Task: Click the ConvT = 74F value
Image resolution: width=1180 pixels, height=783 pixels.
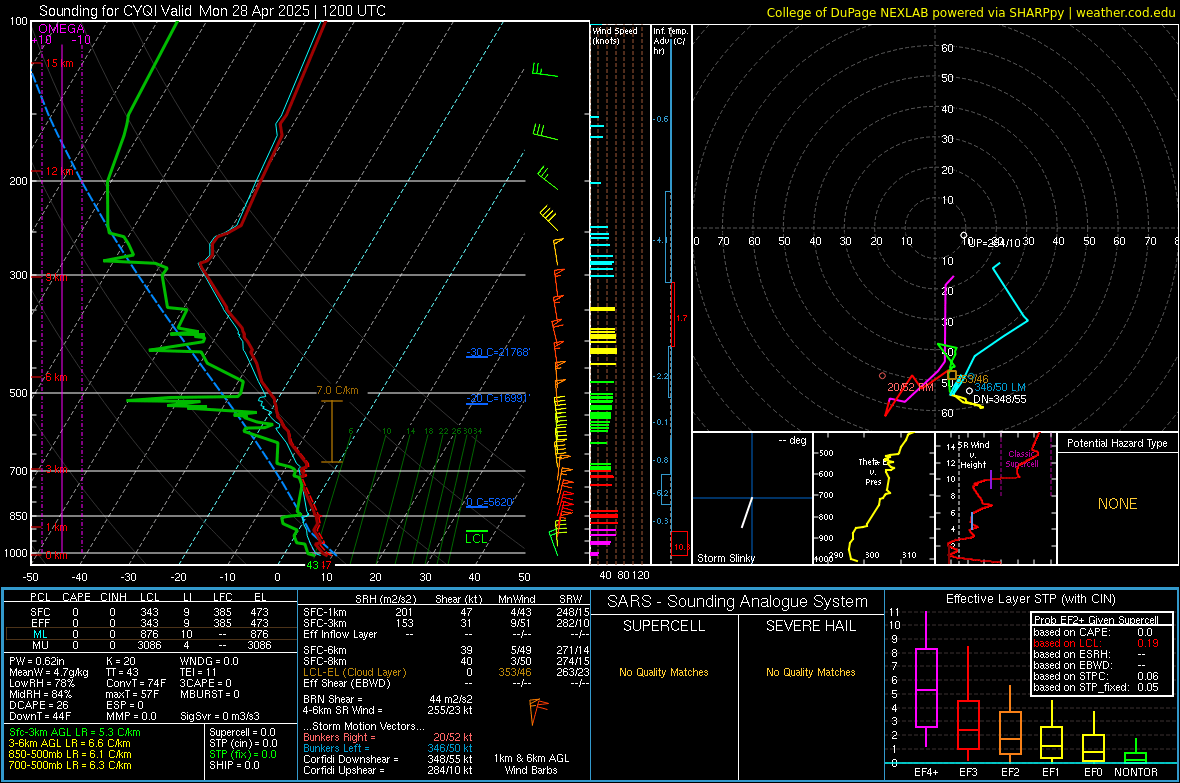Action: [x=136, y=683]
